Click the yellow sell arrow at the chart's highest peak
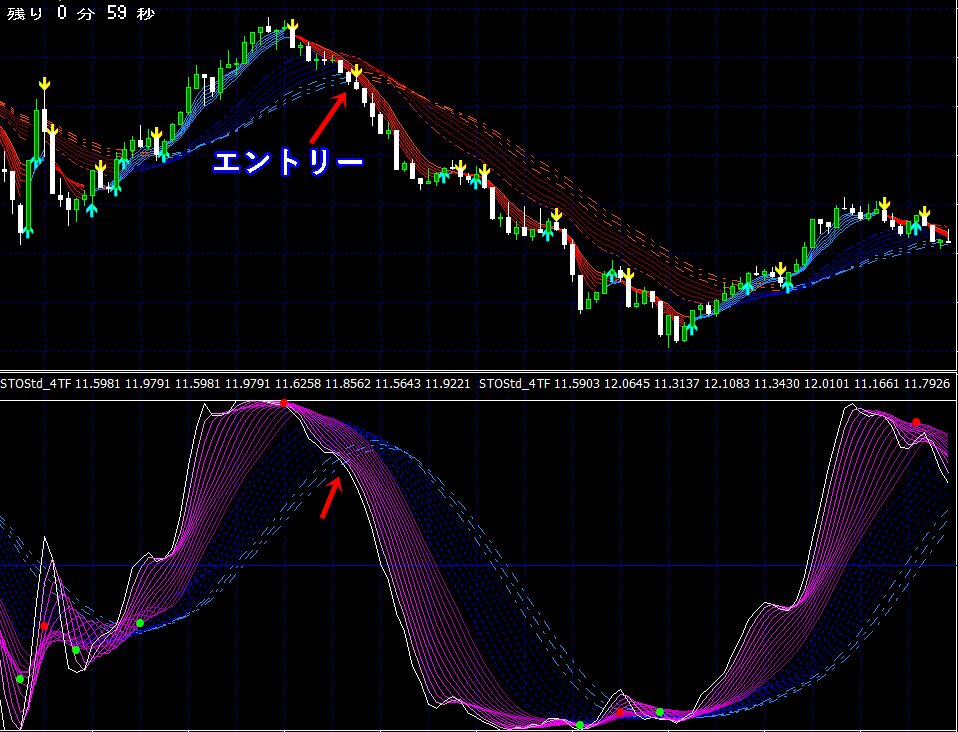This screenshot has height=732, width=958. (x=291, y=26)
